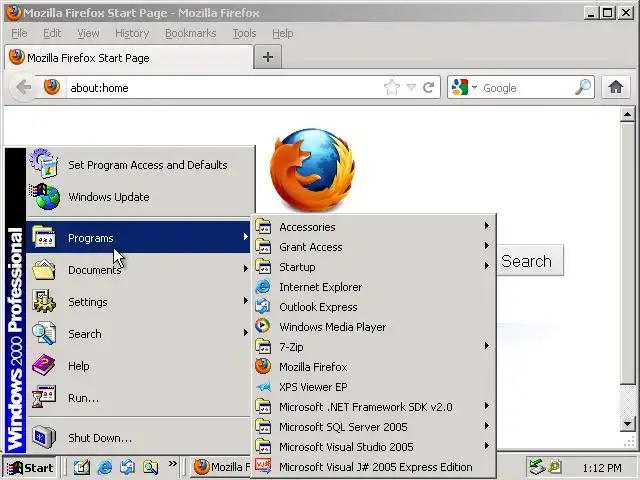
Task: Click the Firefox home button
Action: pyautogui.click(x=616, y=87)
